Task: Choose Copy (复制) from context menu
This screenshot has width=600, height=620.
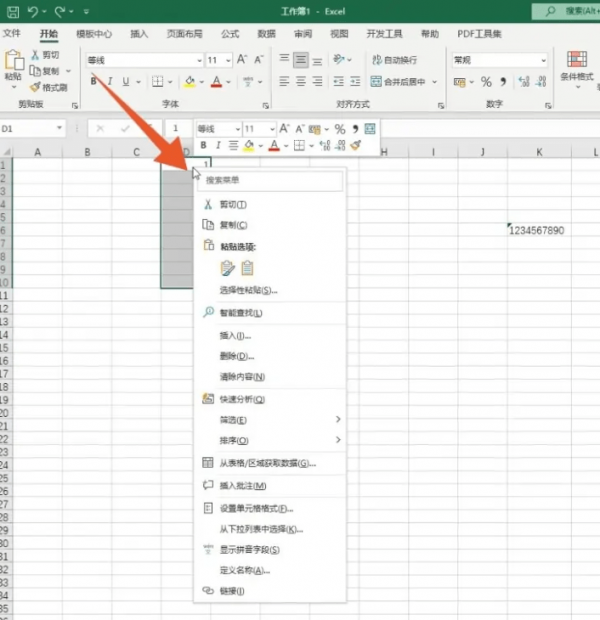Action: (270, 225)
